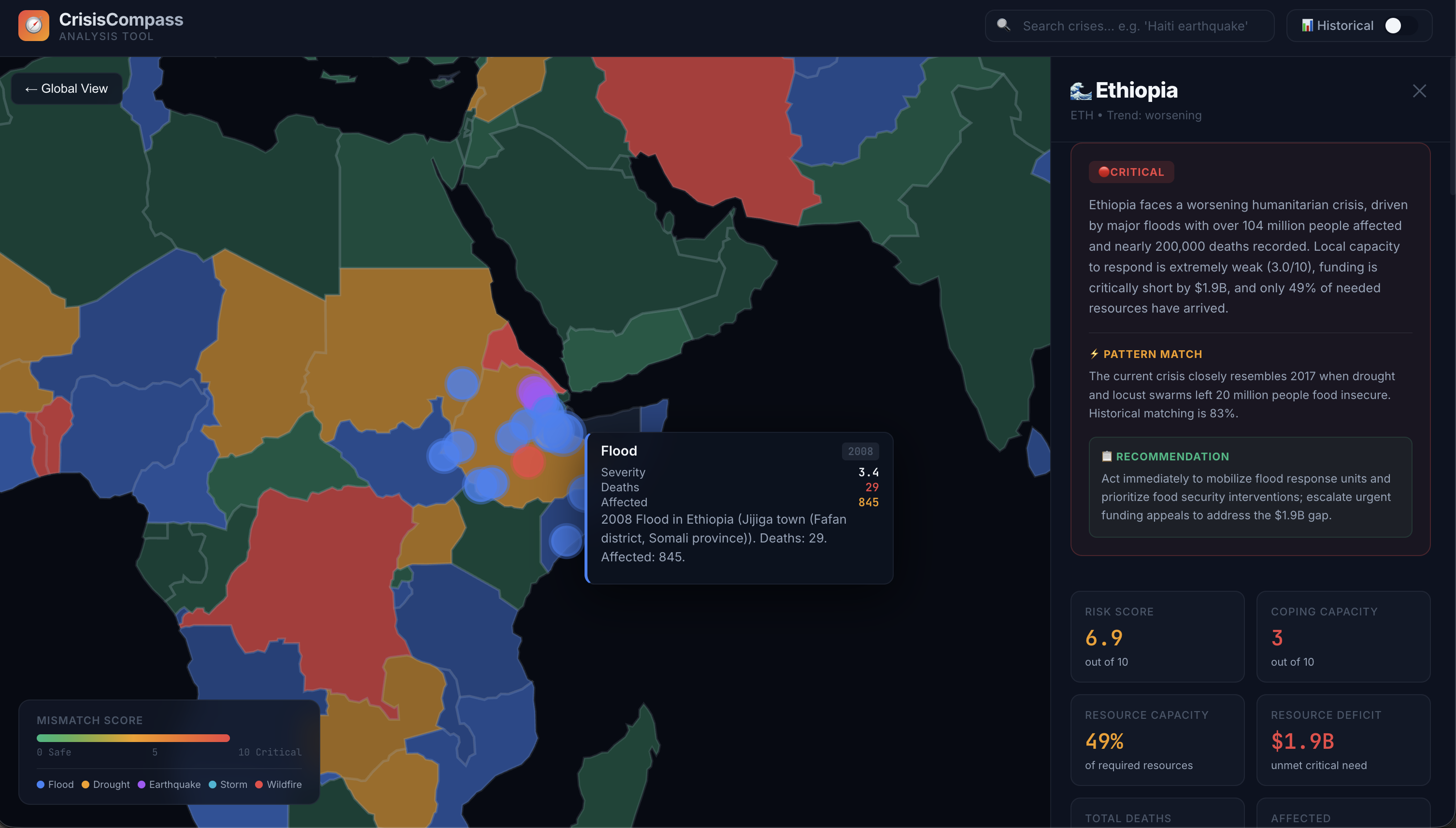Return to Global View

pos(67,89)
